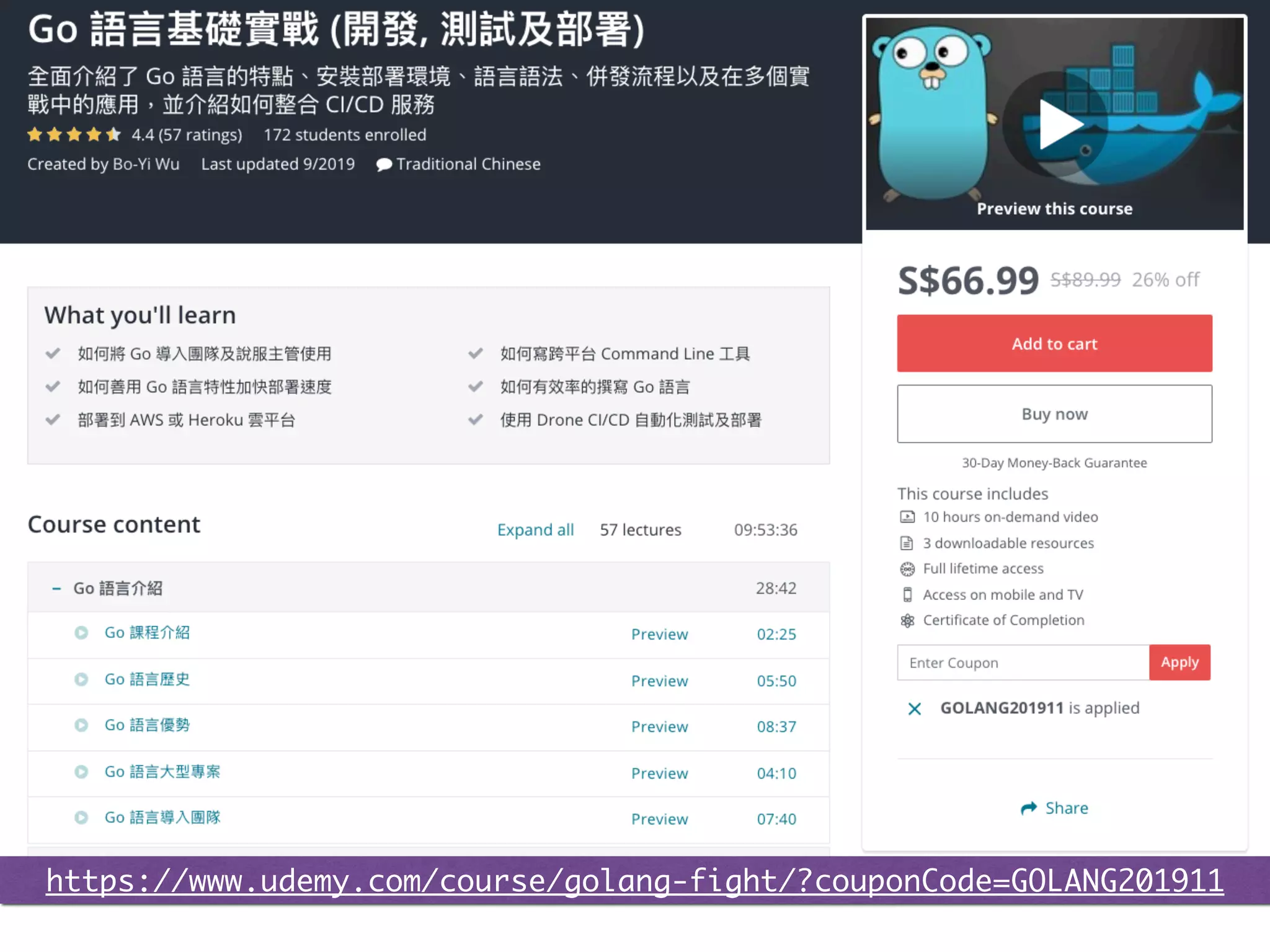Open lecture Go 語言導入團隊
The height and width of the screenshot is (952, 1270).
point(162,818)
